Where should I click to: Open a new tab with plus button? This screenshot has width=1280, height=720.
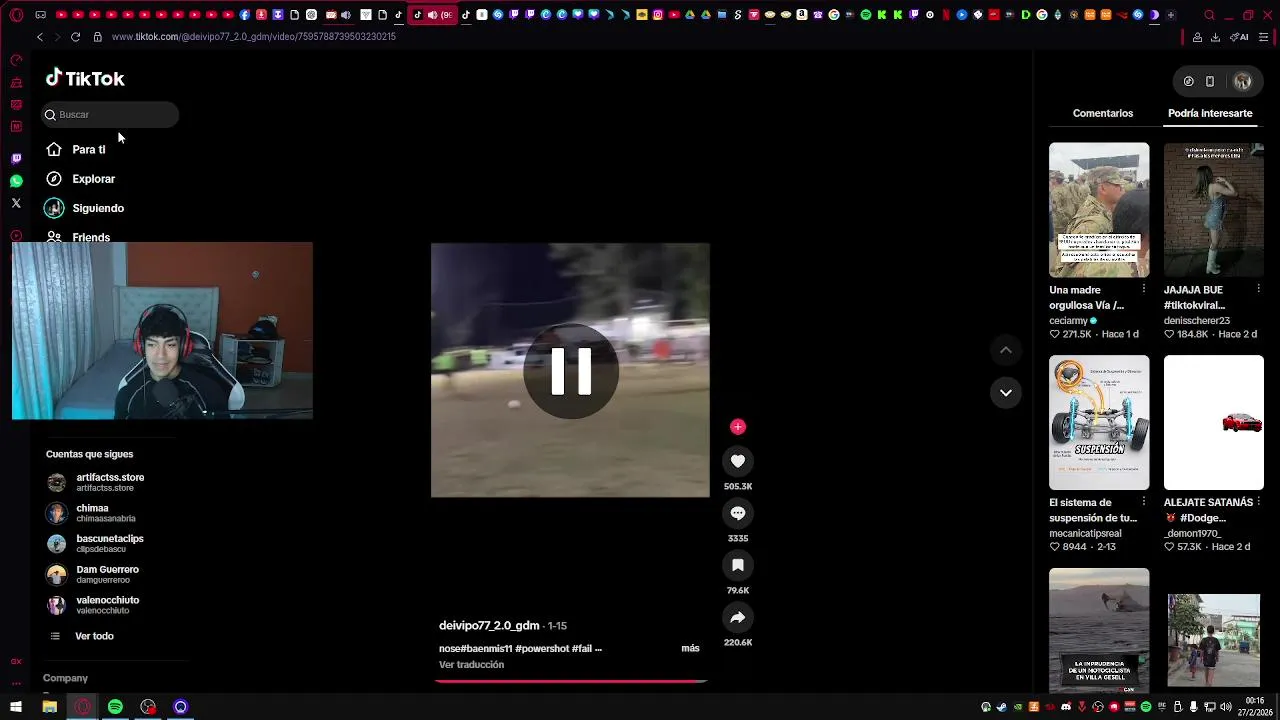point(1171,15)
